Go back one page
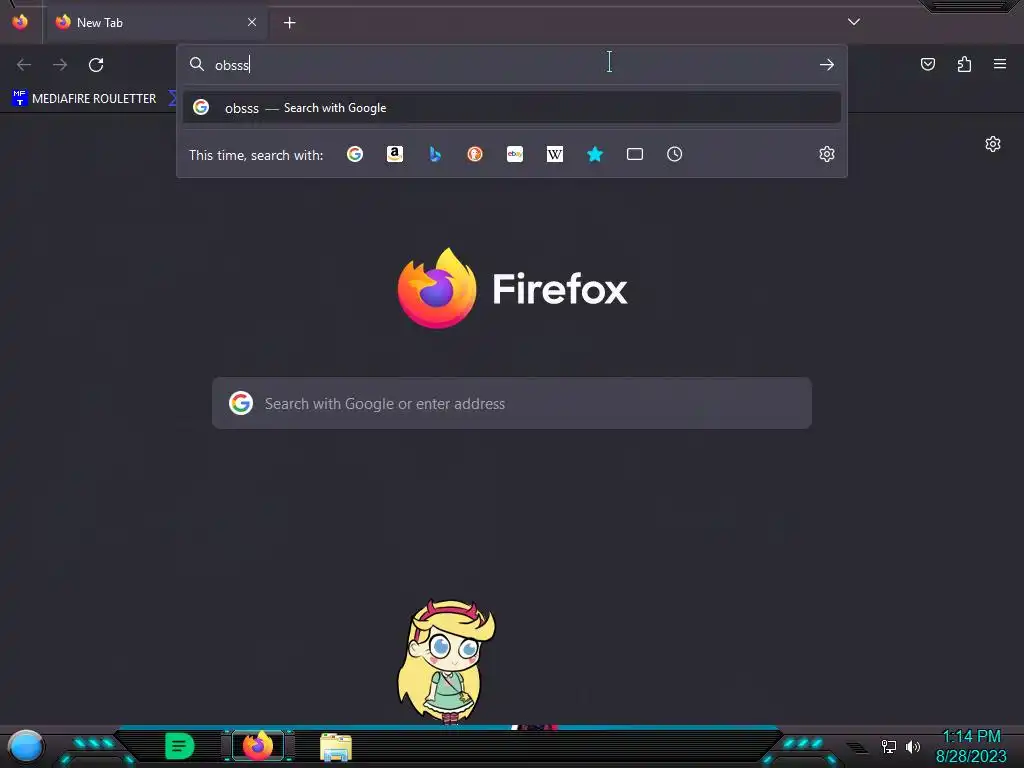The width and height of the screenshot is (1024, 768). (24, 65)
